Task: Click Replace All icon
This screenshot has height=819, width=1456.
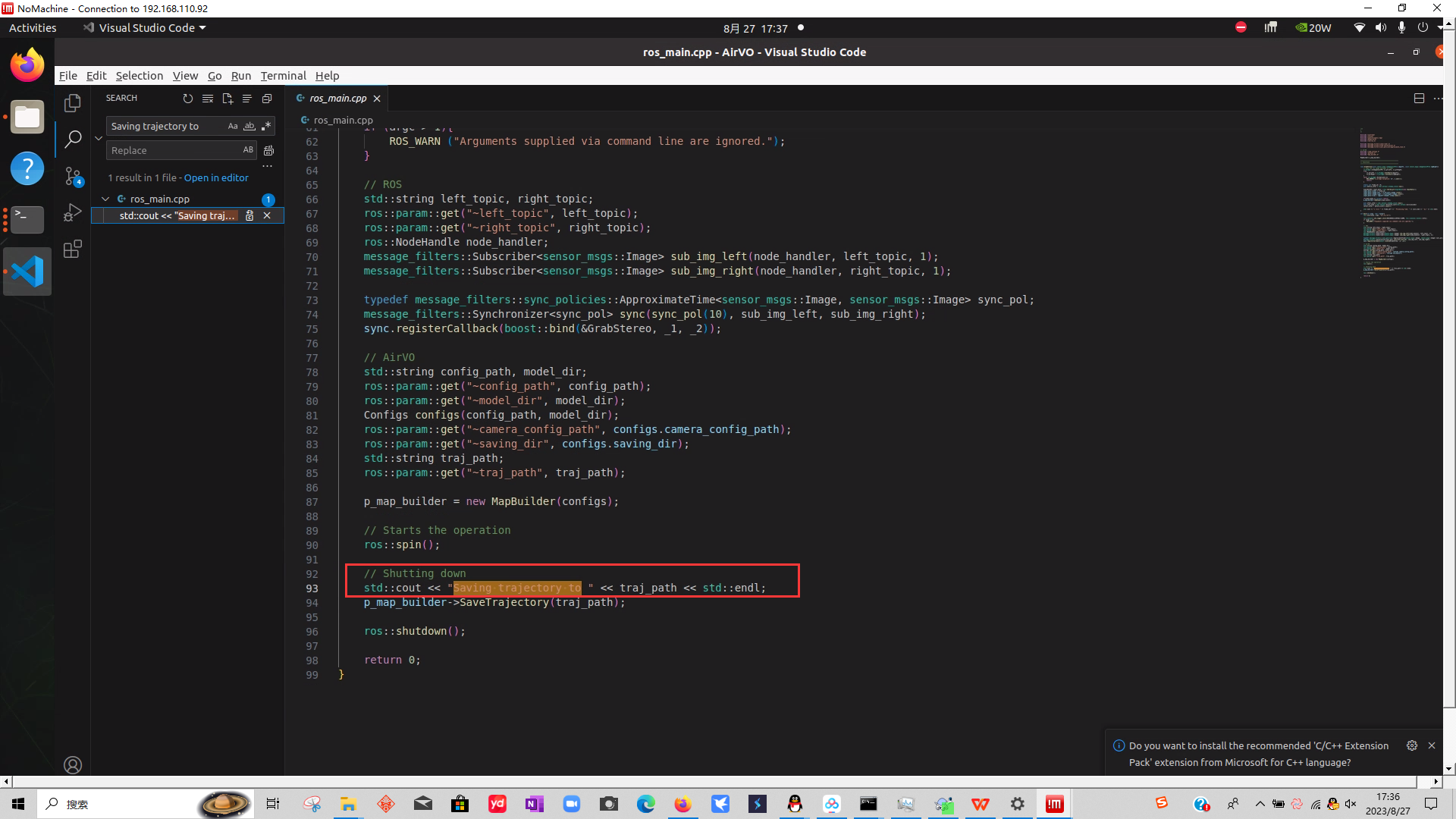Action: click(x=268, y=151)
